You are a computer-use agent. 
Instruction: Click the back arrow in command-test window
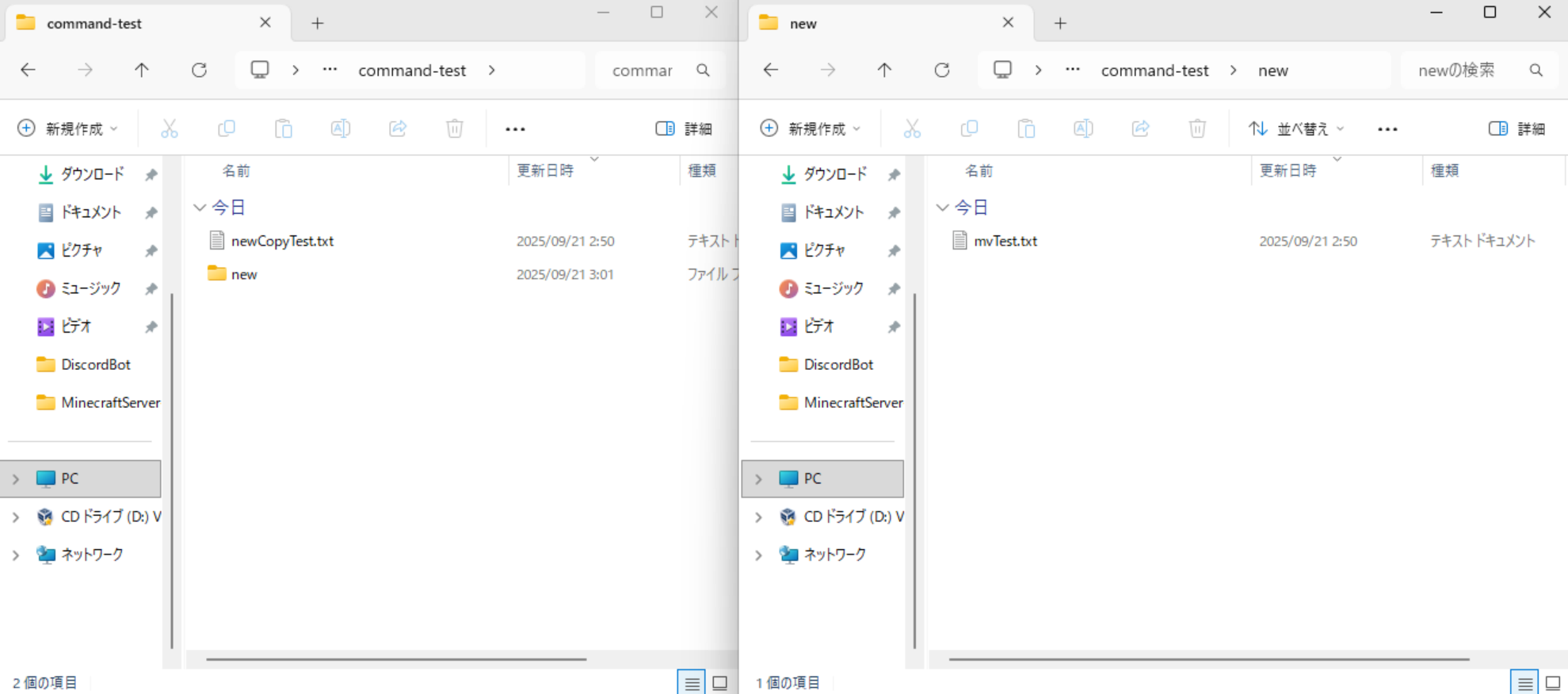coord(29,71)
